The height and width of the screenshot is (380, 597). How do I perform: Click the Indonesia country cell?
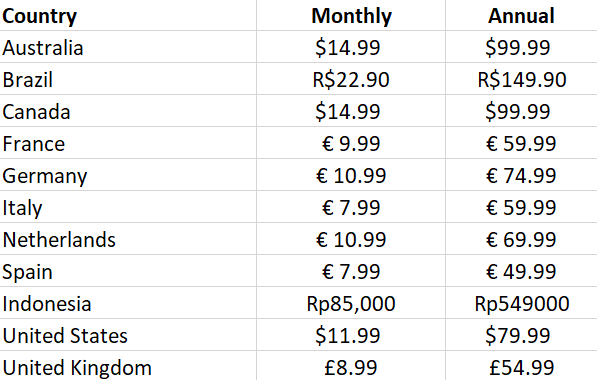pos(128,303)
